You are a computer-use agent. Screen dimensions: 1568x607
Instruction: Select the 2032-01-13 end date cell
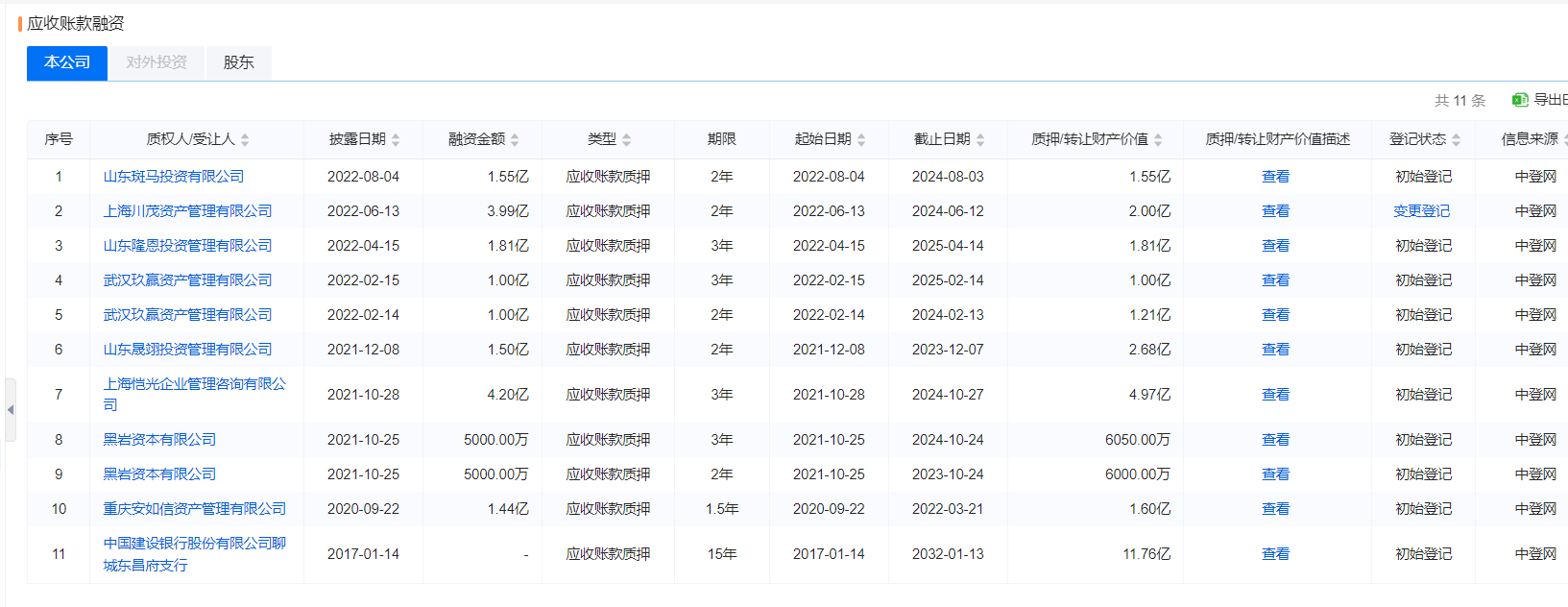point(948,554)
